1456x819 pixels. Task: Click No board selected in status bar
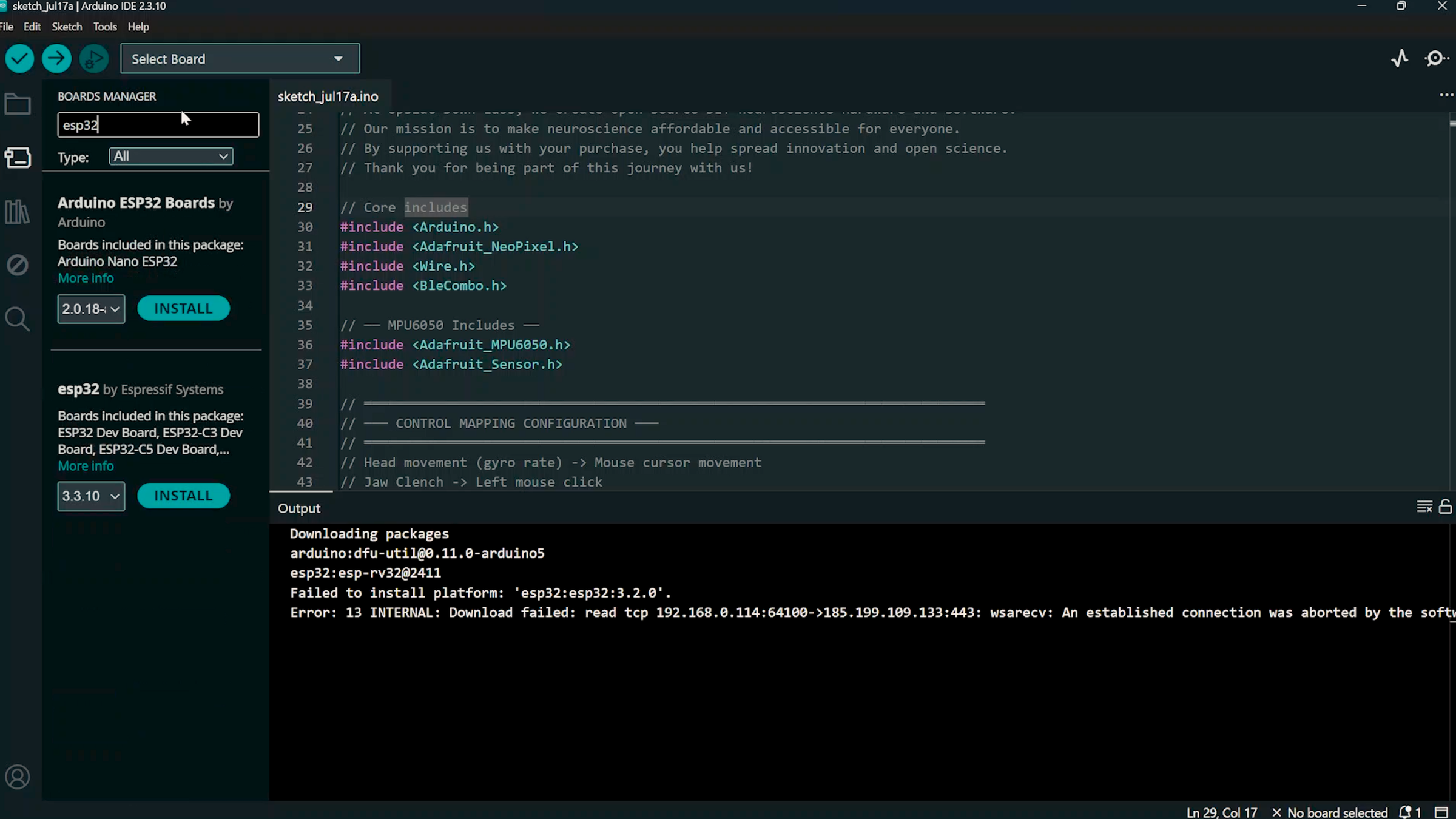point(1330,812)
